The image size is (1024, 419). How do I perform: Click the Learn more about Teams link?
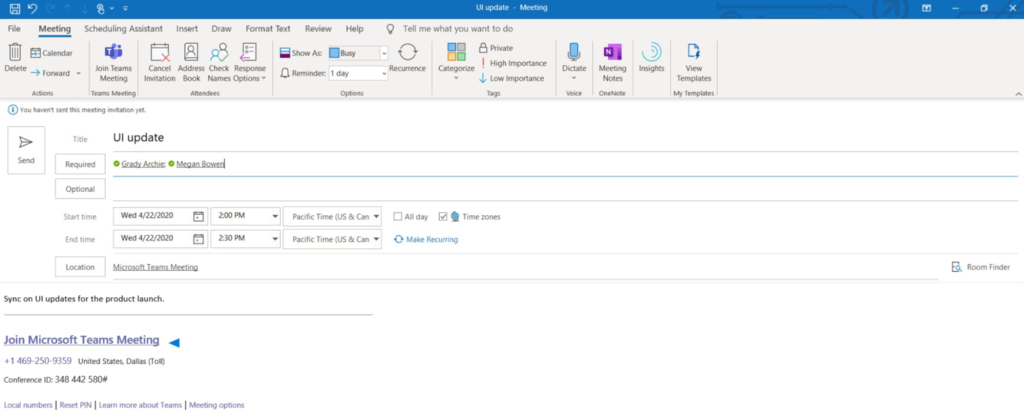click(140, 405)
